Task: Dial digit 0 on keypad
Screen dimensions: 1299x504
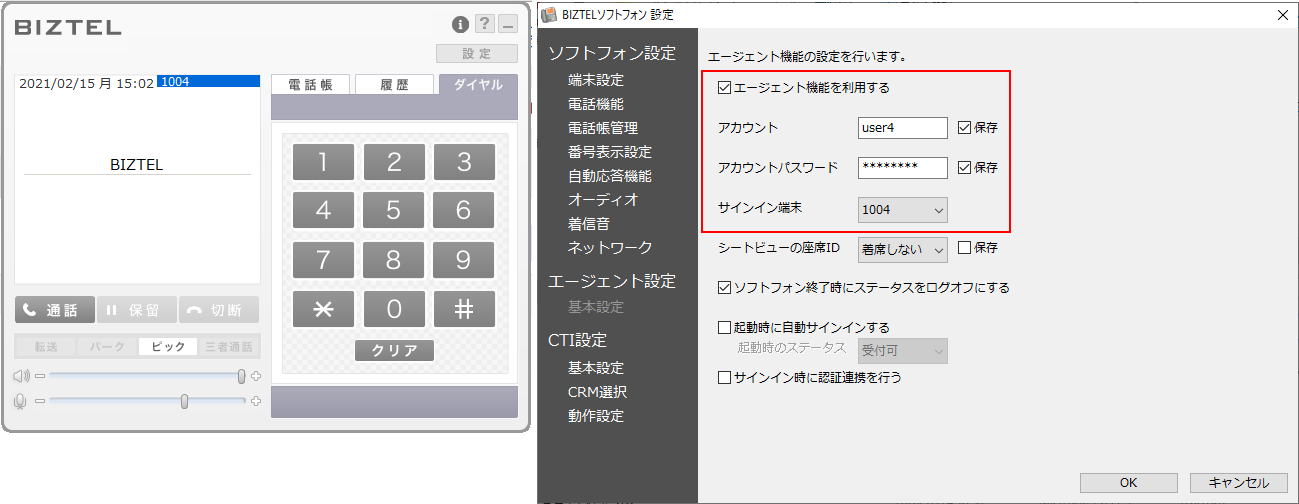Action: tap(394, 310)
